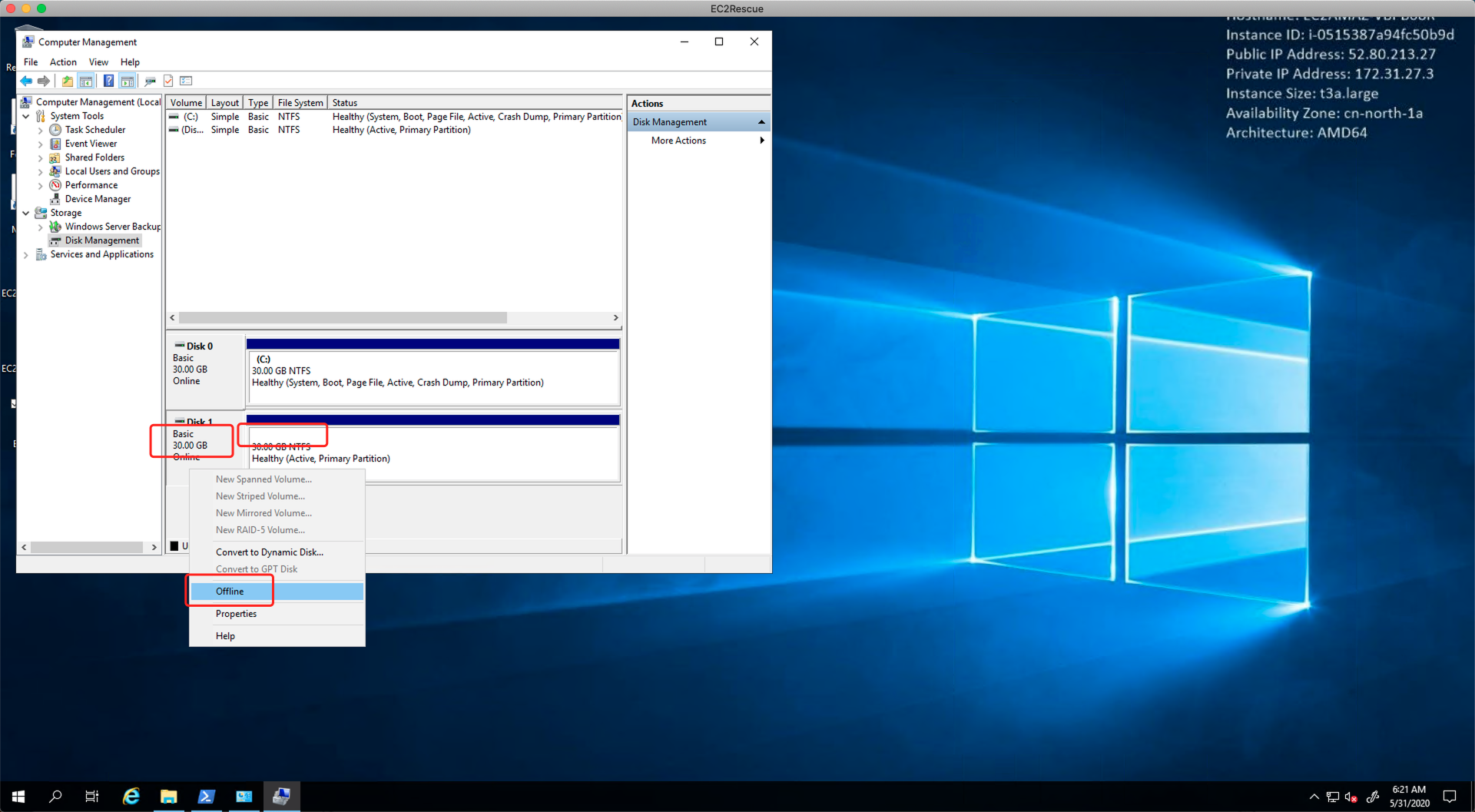Image resolution: width=1475 pixels, height=812 pixels.
Task: Select Device Manager in the tree
Action: click(98, 199)
